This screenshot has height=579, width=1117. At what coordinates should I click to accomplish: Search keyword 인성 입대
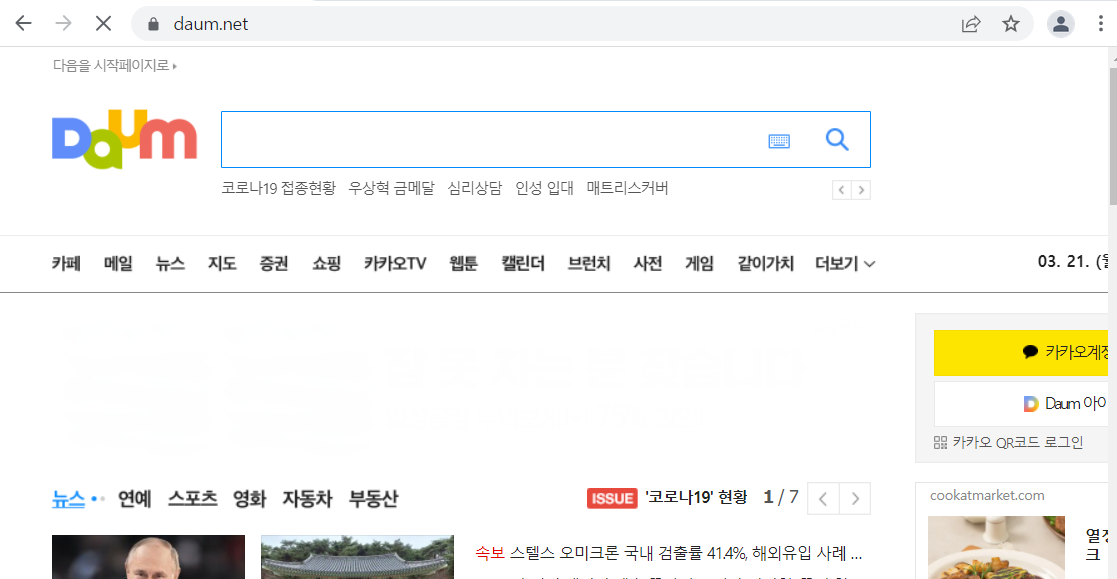pos(544,188)
